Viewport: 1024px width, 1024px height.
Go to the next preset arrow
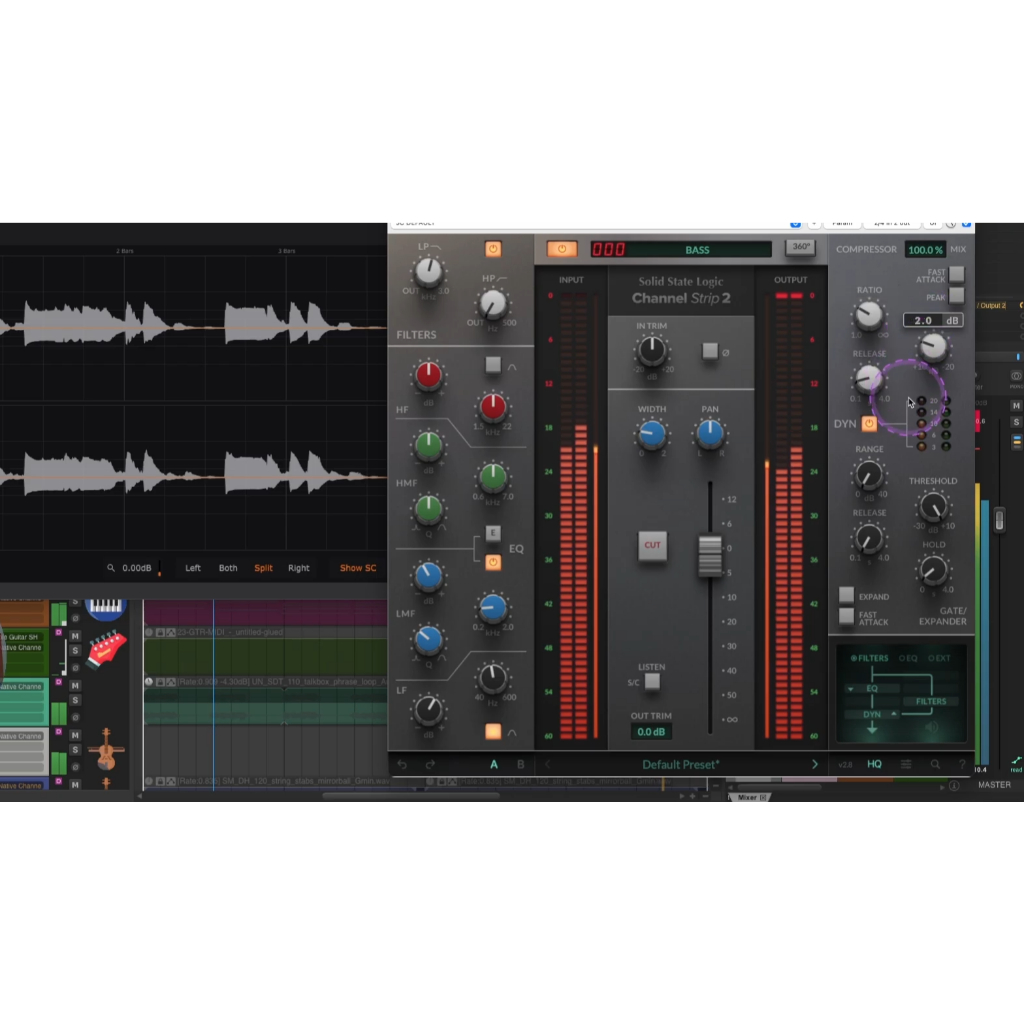click(x=815, y=765)
